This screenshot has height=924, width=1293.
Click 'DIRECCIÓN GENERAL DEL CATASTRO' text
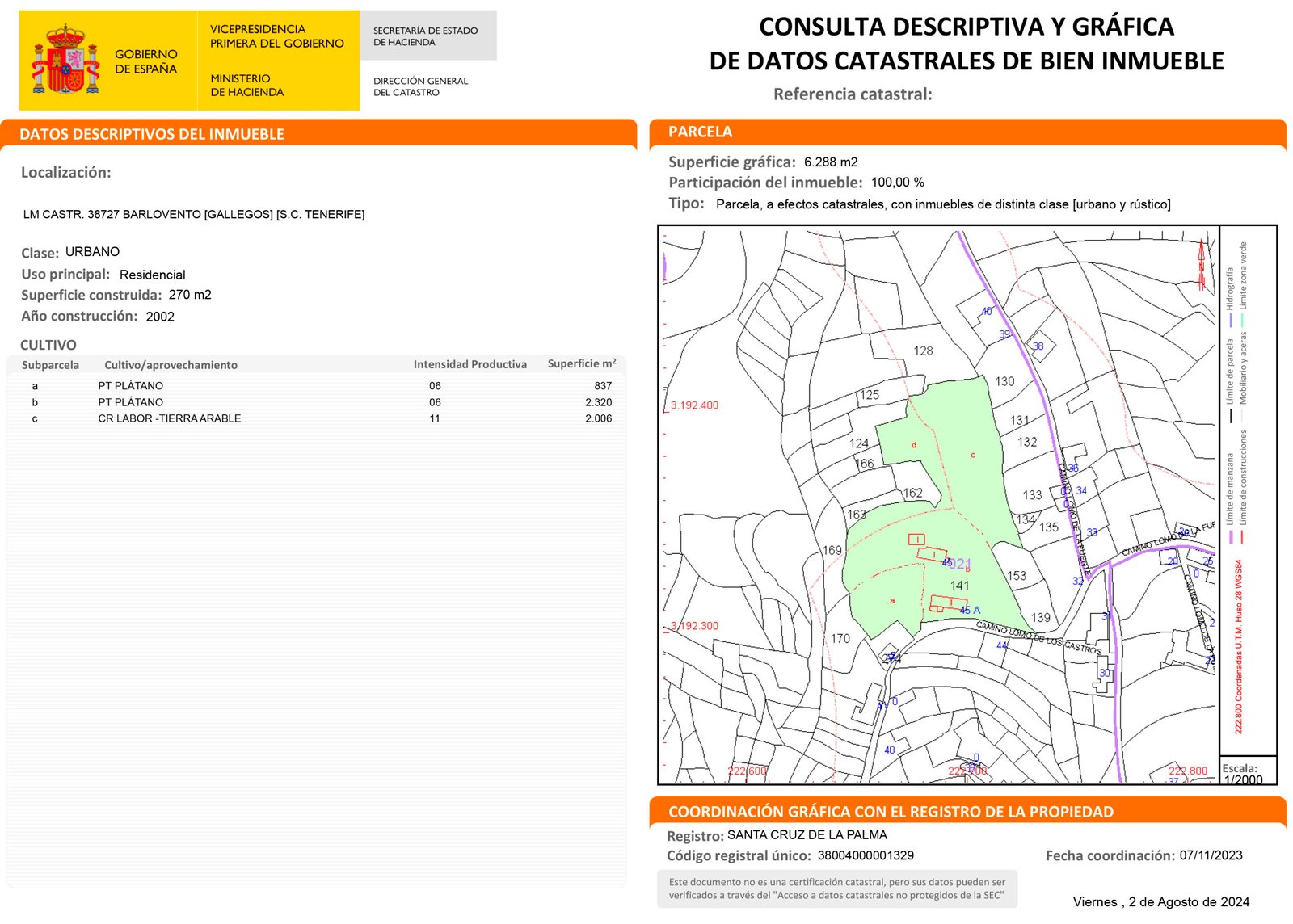[x=420, y=86]
